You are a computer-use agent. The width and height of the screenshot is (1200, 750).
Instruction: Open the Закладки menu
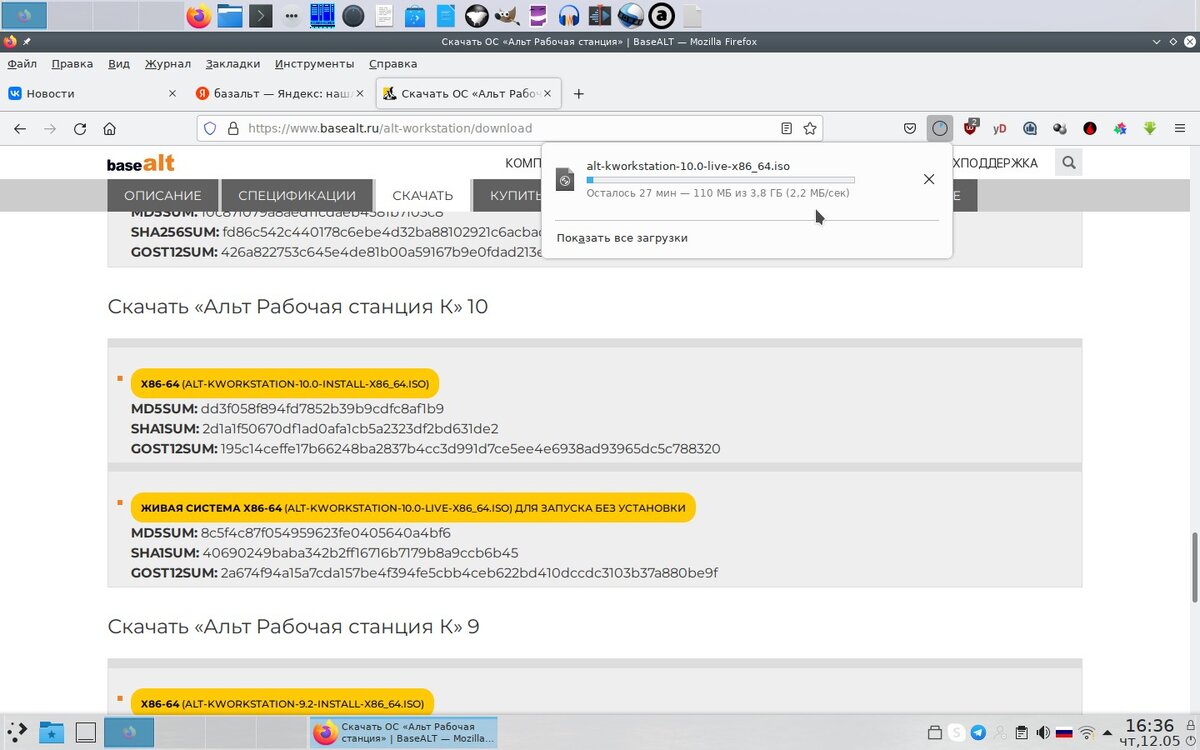[x=233, y=63]
